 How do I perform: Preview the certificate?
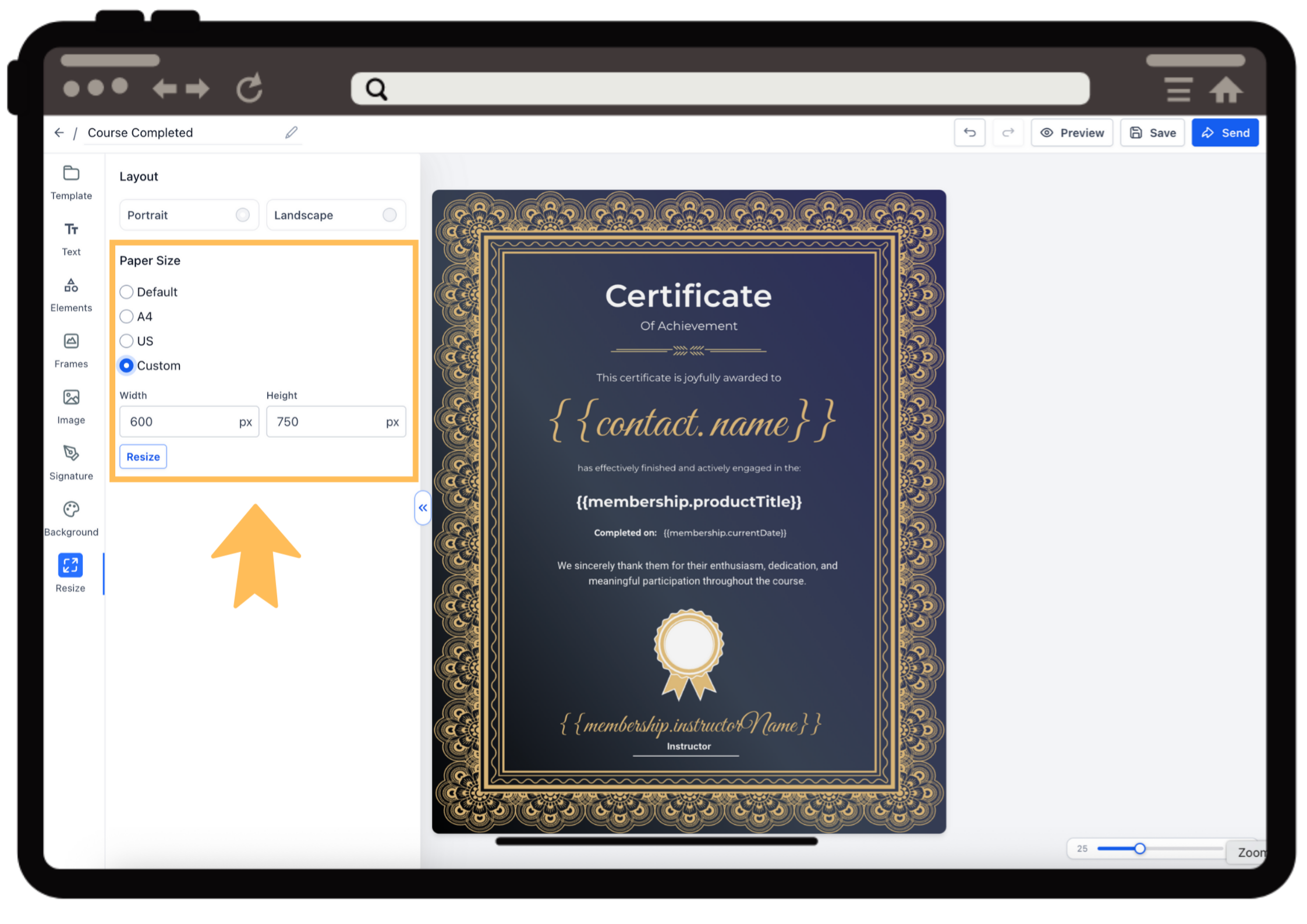click(1072, 133)
